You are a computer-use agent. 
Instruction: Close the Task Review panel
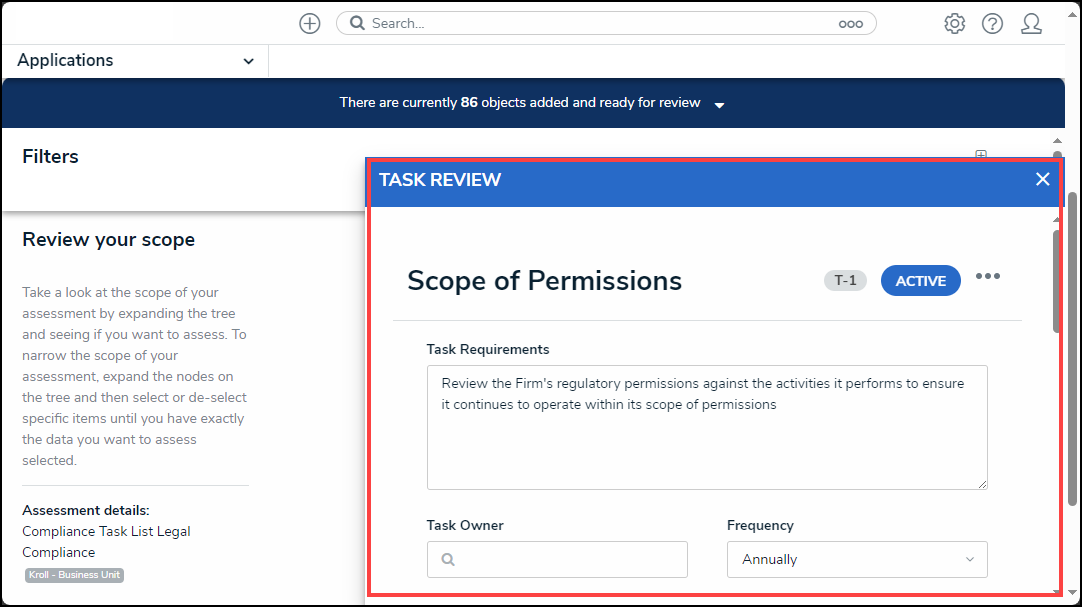tap(1042, 179)
